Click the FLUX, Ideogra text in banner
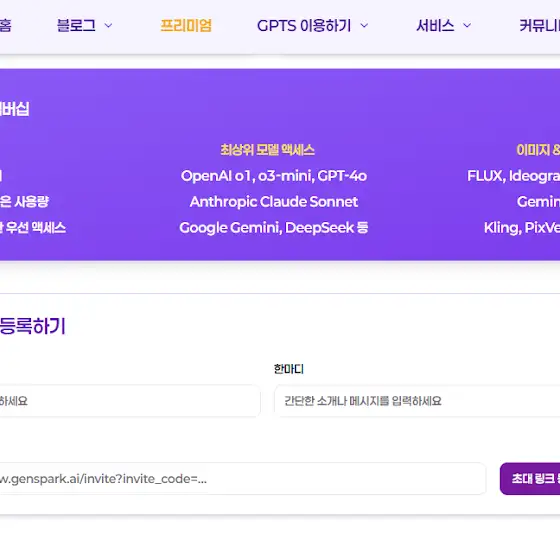The width and height of the screenshot is (560, 560). point(514,176)
